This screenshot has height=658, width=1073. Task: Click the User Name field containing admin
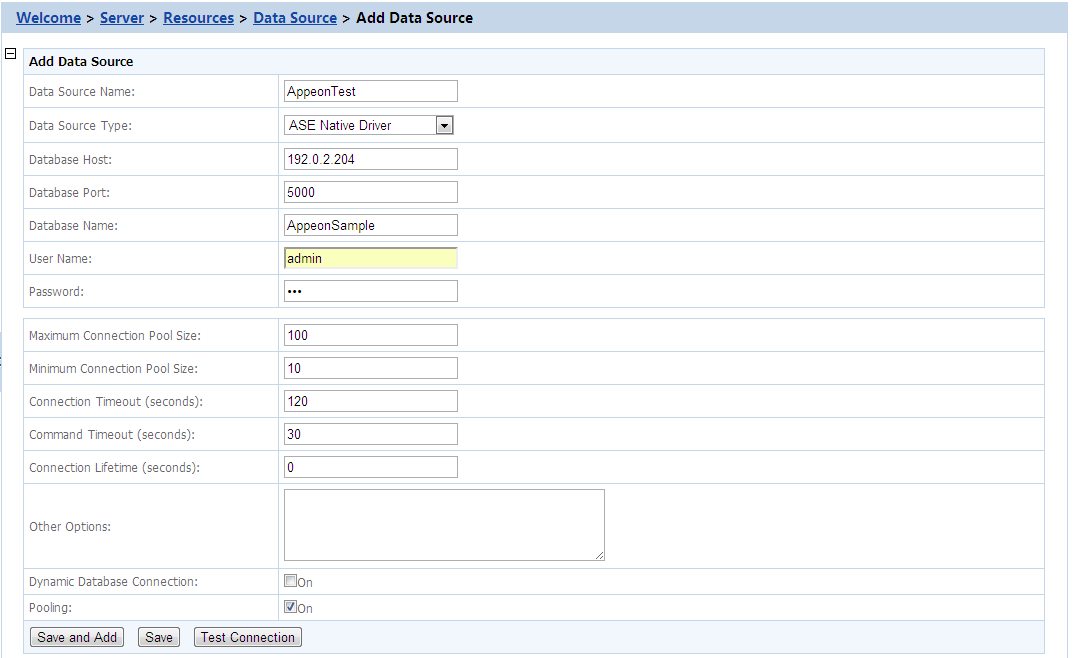coord(370,257)
